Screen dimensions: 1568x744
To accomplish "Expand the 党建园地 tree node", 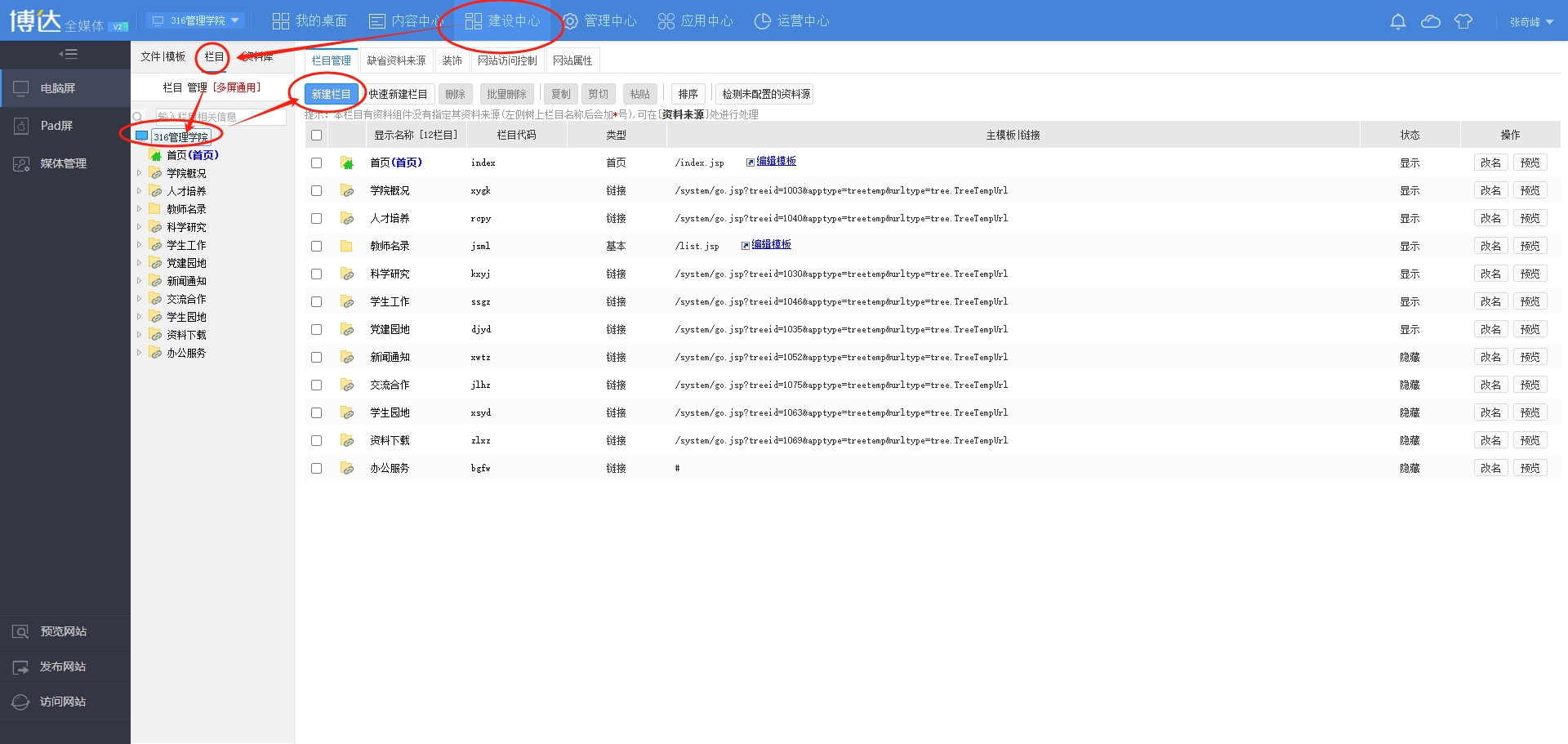I will 139,263.
